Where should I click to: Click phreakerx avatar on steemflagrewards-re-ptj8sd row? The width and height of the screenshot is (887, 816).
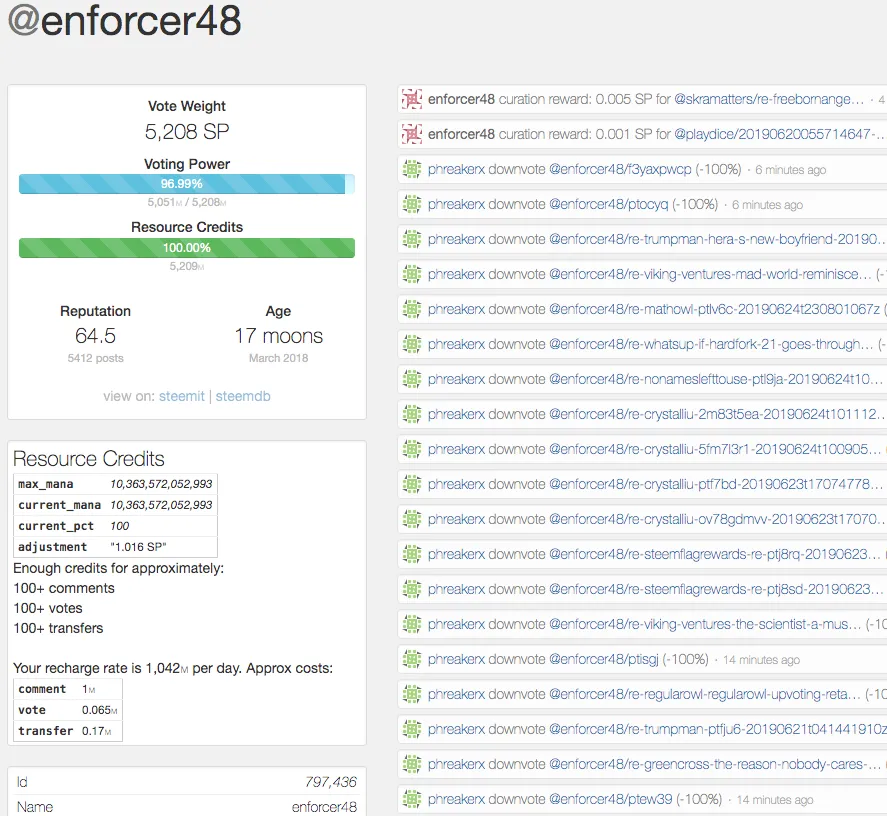412,590
